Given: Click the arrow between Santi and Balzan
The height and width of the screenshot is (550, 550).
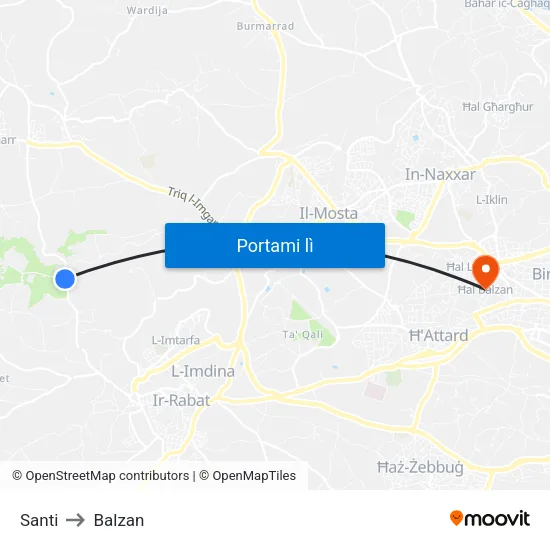Looking at the screenshot, I should 75,520.
